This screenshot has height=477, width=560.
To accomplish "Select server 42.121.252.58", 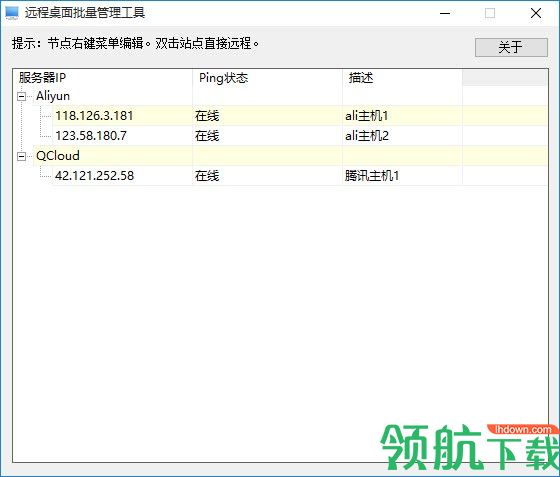I will click(94, 176).
